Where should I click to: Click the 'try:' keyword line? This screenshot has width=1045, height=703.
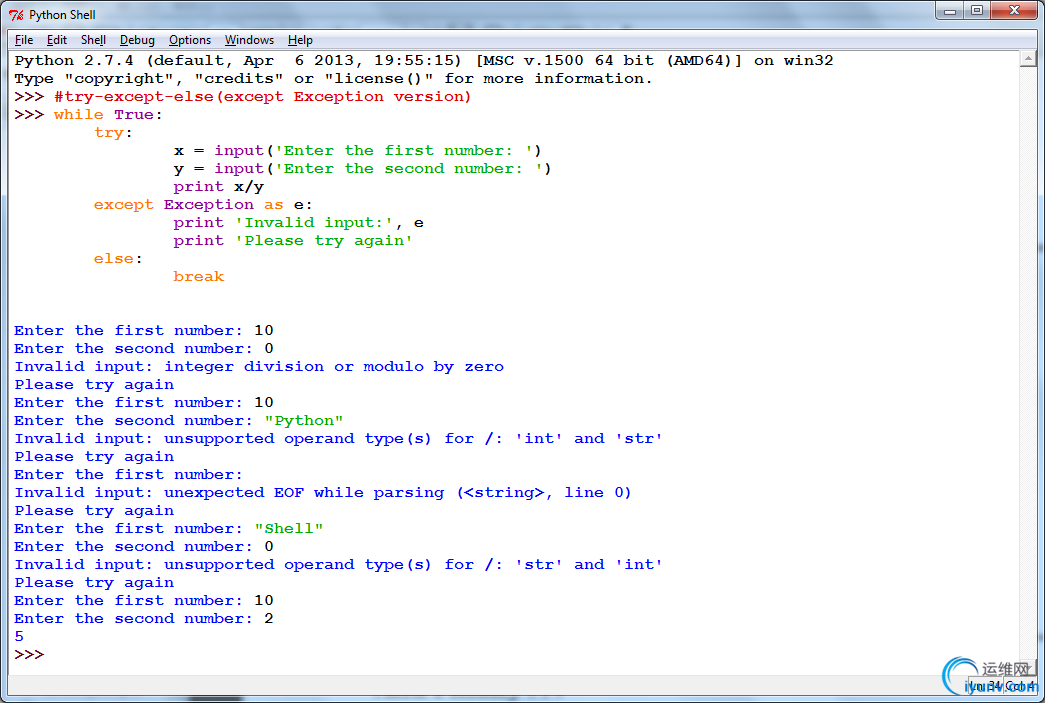coord(113,133)
